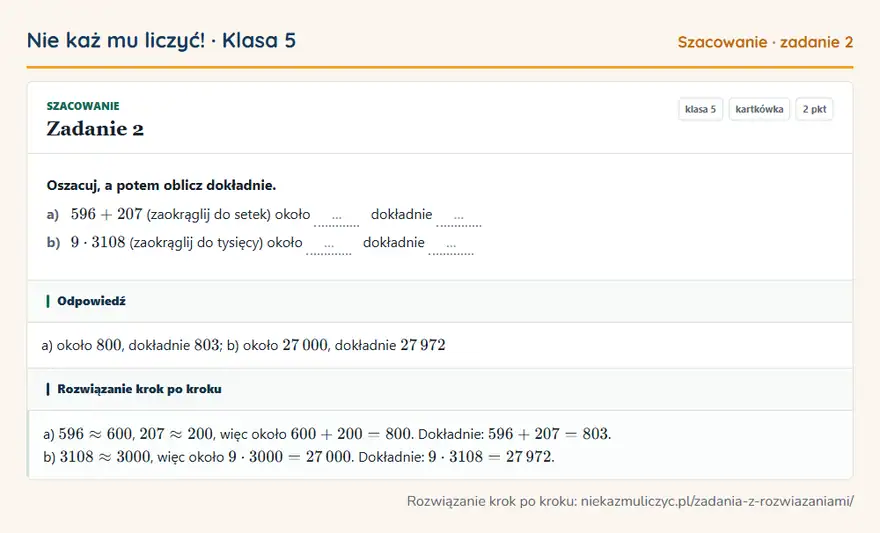Click the 'Szacowanie · zadanie 2' header label
This screenshot has width=880, height=533.
point(765,42)
